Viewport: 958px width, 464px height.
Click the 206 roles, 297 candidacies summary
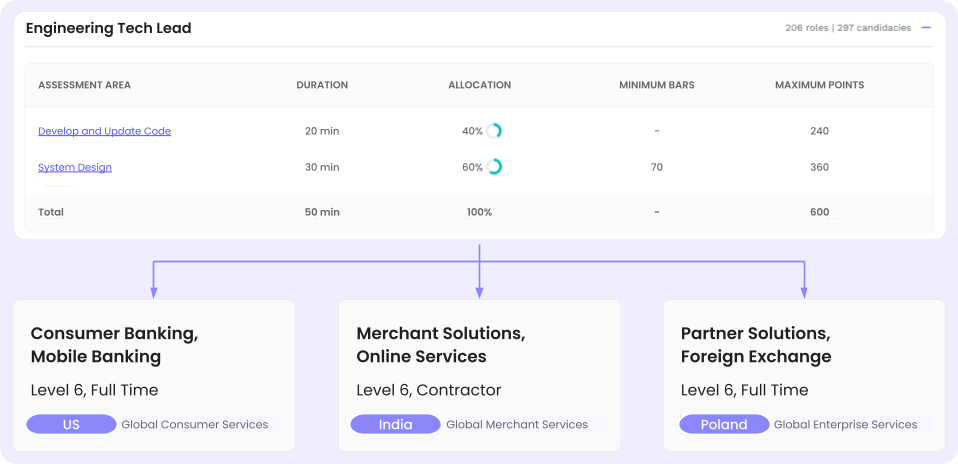click(847, 28)
